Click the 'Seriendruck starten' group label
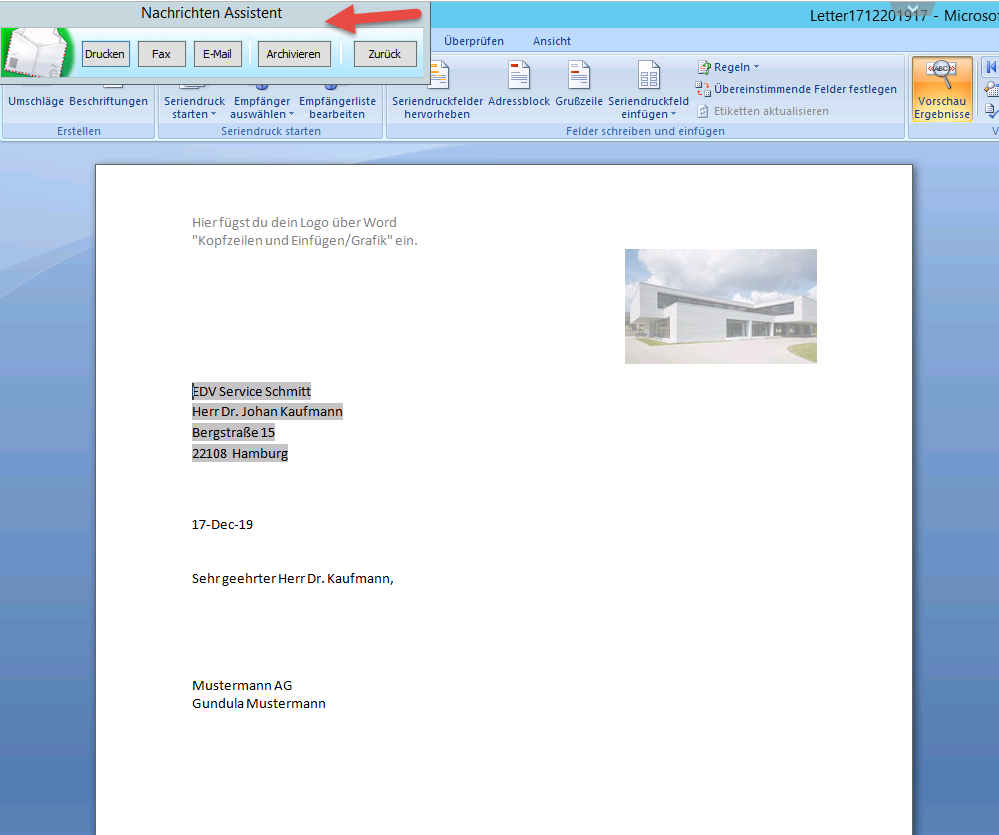This screenshot has height=835, width=999. click(x=271, y=131)
